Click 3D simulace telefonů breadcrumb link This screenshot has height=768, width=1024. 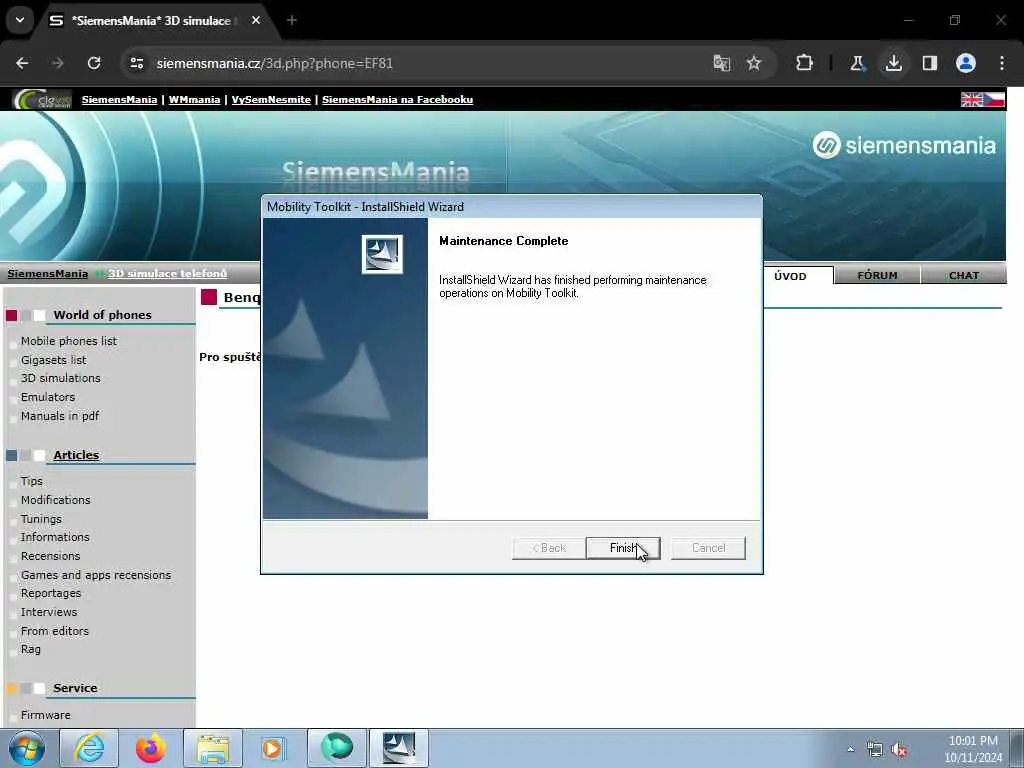point(167,274)
